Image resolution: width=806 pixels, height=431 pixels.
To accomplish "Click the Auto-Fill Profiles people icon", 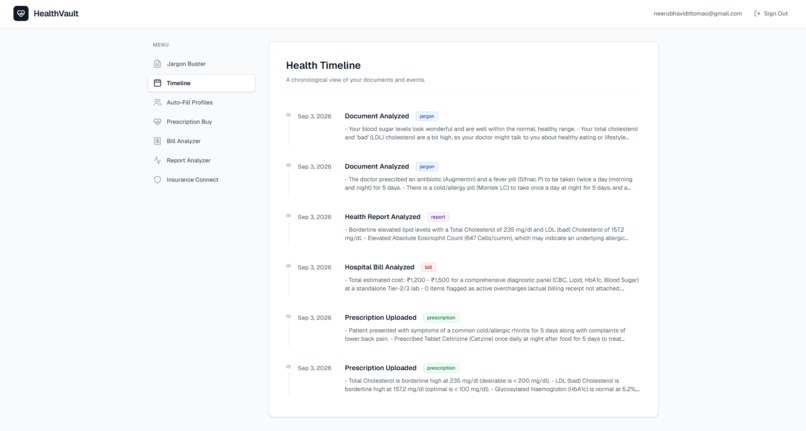I will (x=157, y=102).
